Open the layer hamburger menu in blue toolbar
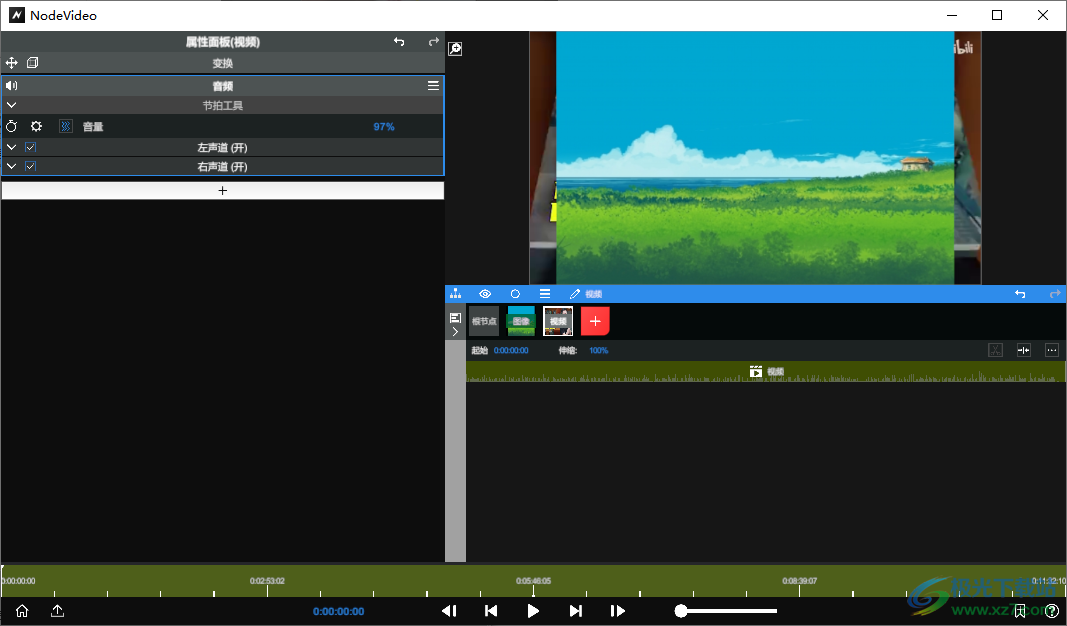Image resolution: width=1067 pixels, height=626 pixels. pyautogui.click(x=545, y=294)
